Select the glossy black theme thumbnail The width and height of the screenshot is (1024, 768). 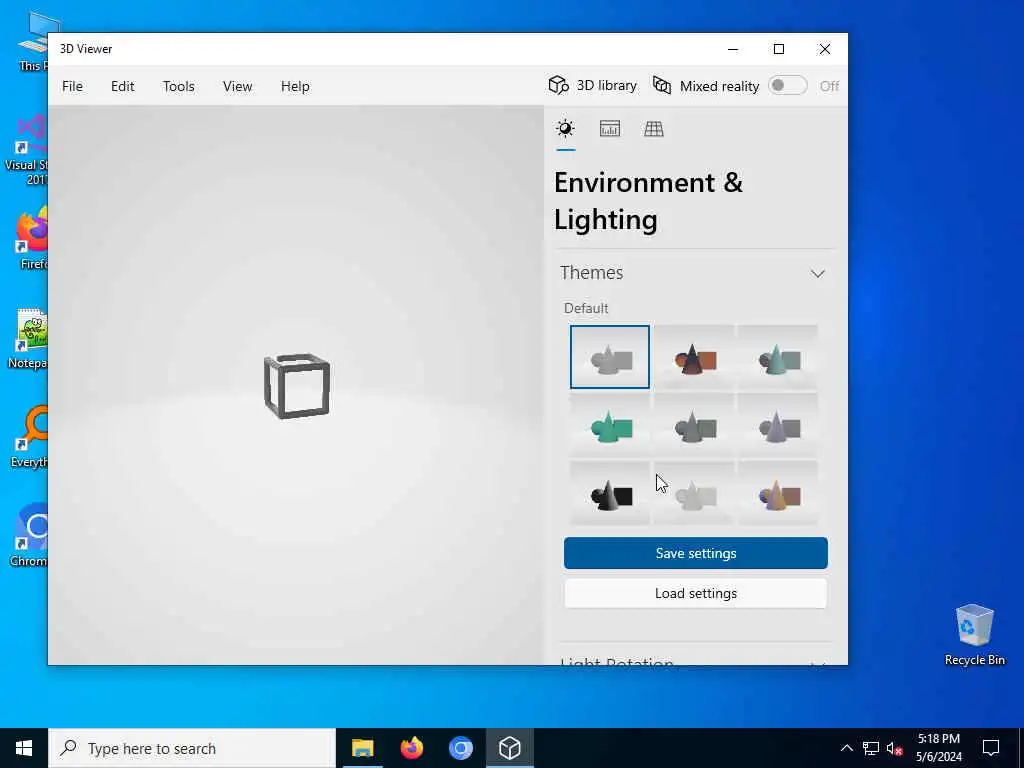tap(609, 493)
